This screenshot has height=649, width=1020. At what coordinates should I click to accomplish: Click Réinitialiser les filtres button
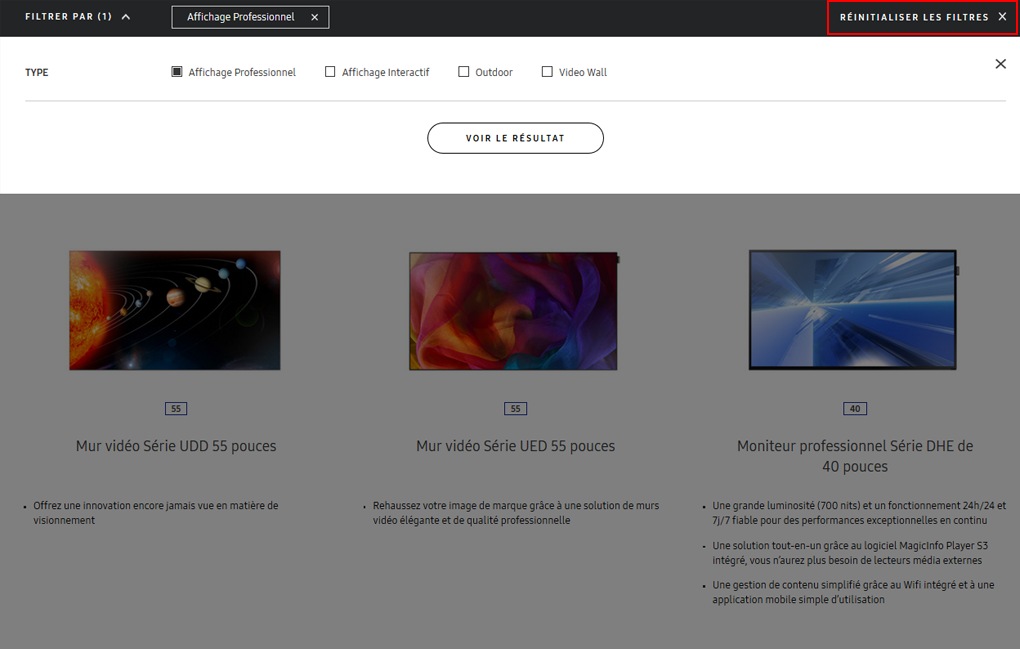922,17
